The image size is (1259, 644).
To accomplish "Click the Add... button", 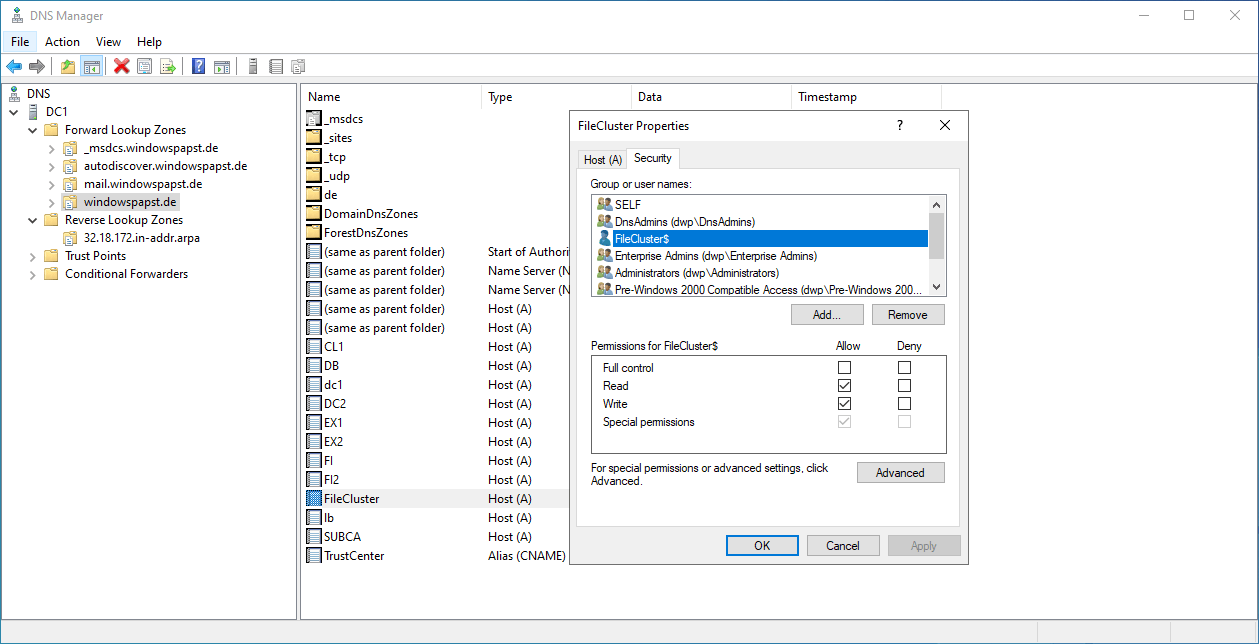I will 827,315.
